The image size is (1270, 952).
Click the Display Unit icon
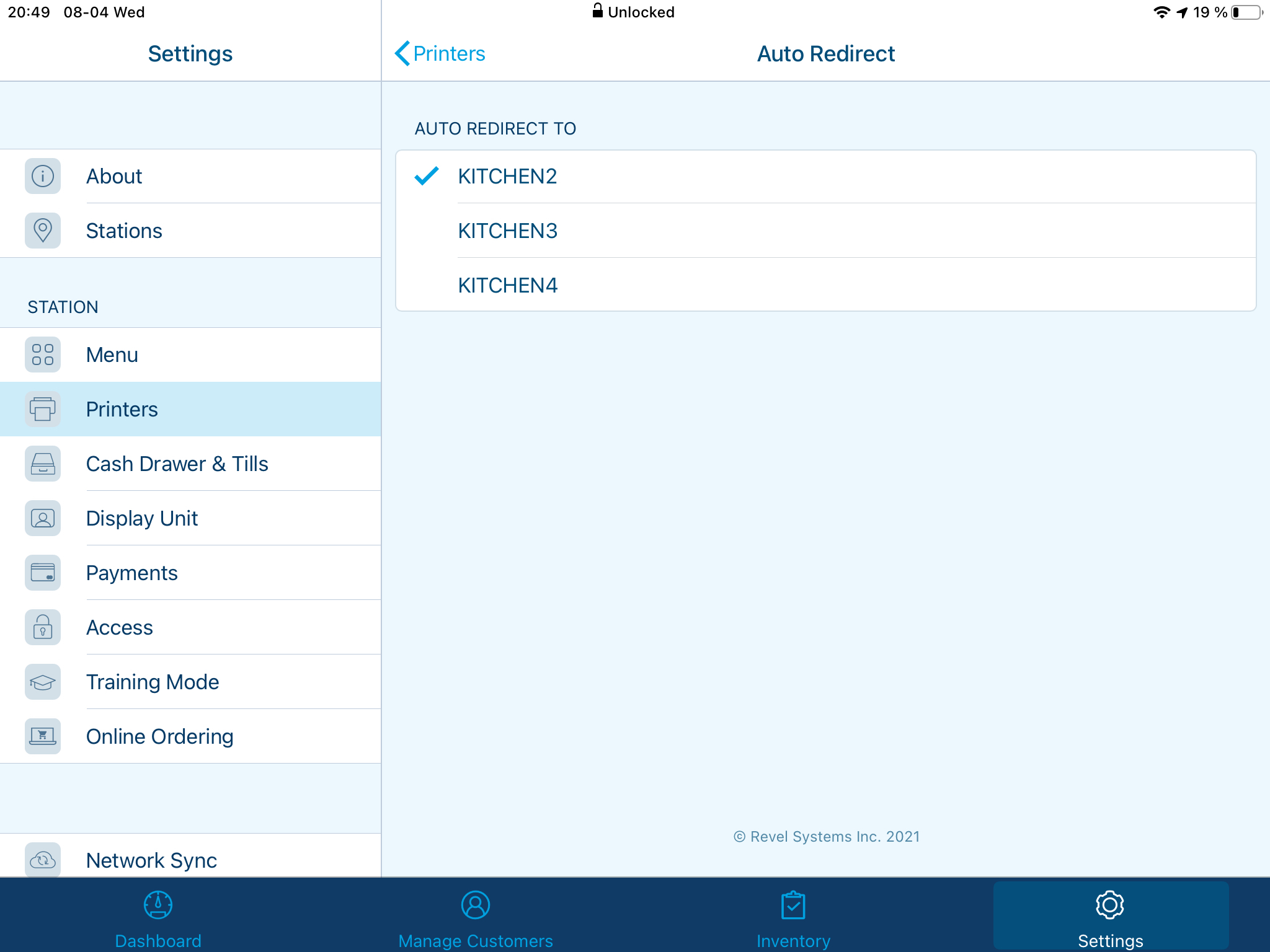[x=43, y=518]
